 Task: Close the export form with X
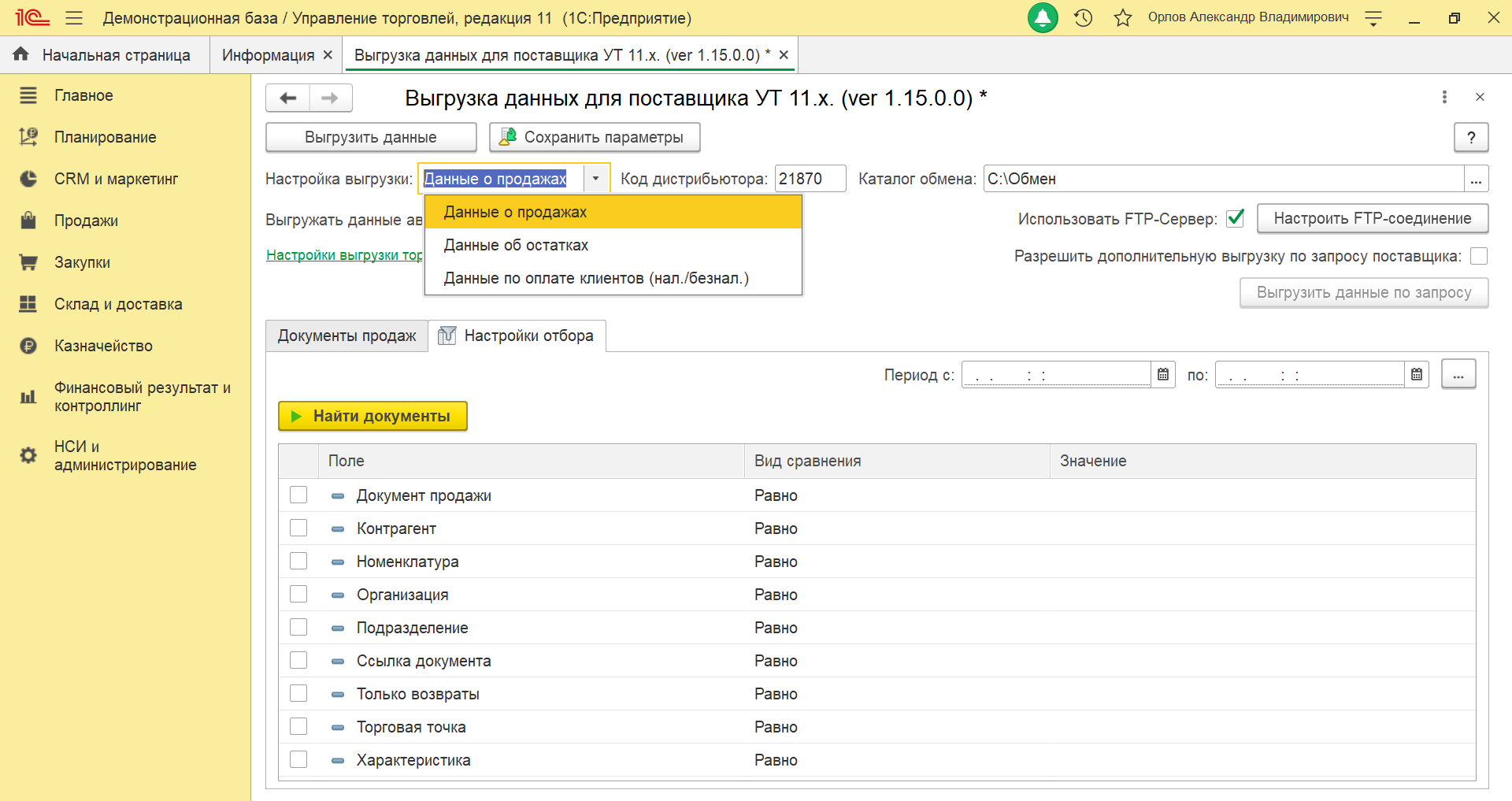coord(1480,97)
